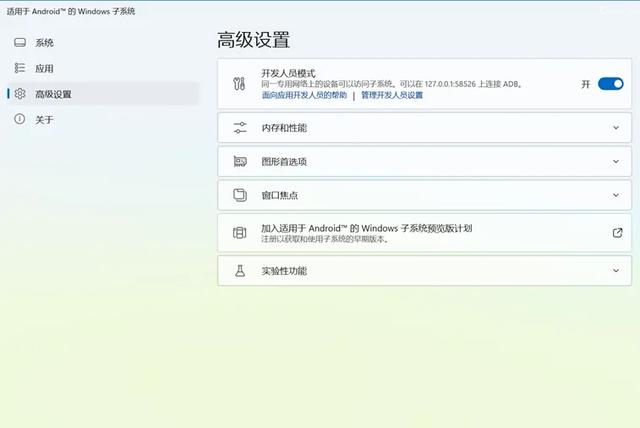Click the 内存和性能 sliders icon
Screen dimensions: 640x428
point(240,128)
